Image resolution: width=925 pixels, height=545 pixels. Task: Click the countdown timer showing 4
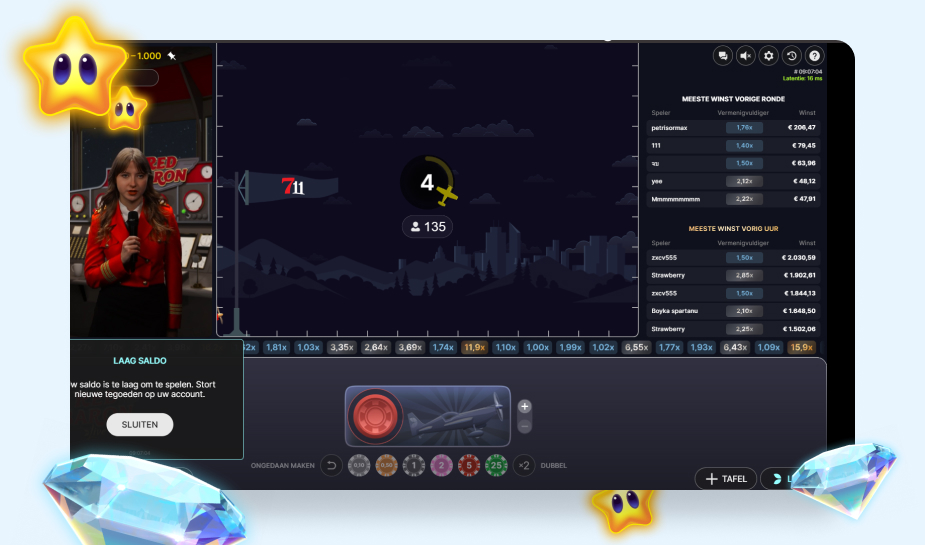tap(428, 182)
